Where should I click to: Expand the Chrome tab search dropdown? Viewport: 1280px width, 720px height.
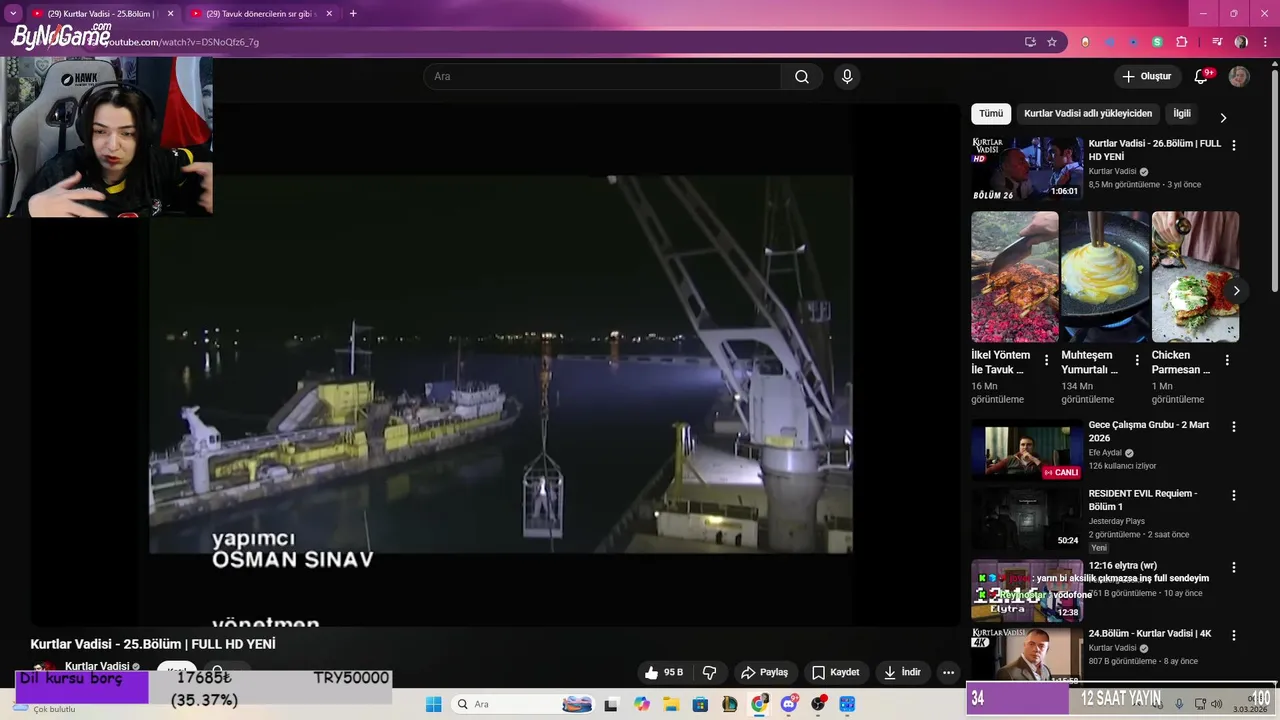click(x=12, y=14)
